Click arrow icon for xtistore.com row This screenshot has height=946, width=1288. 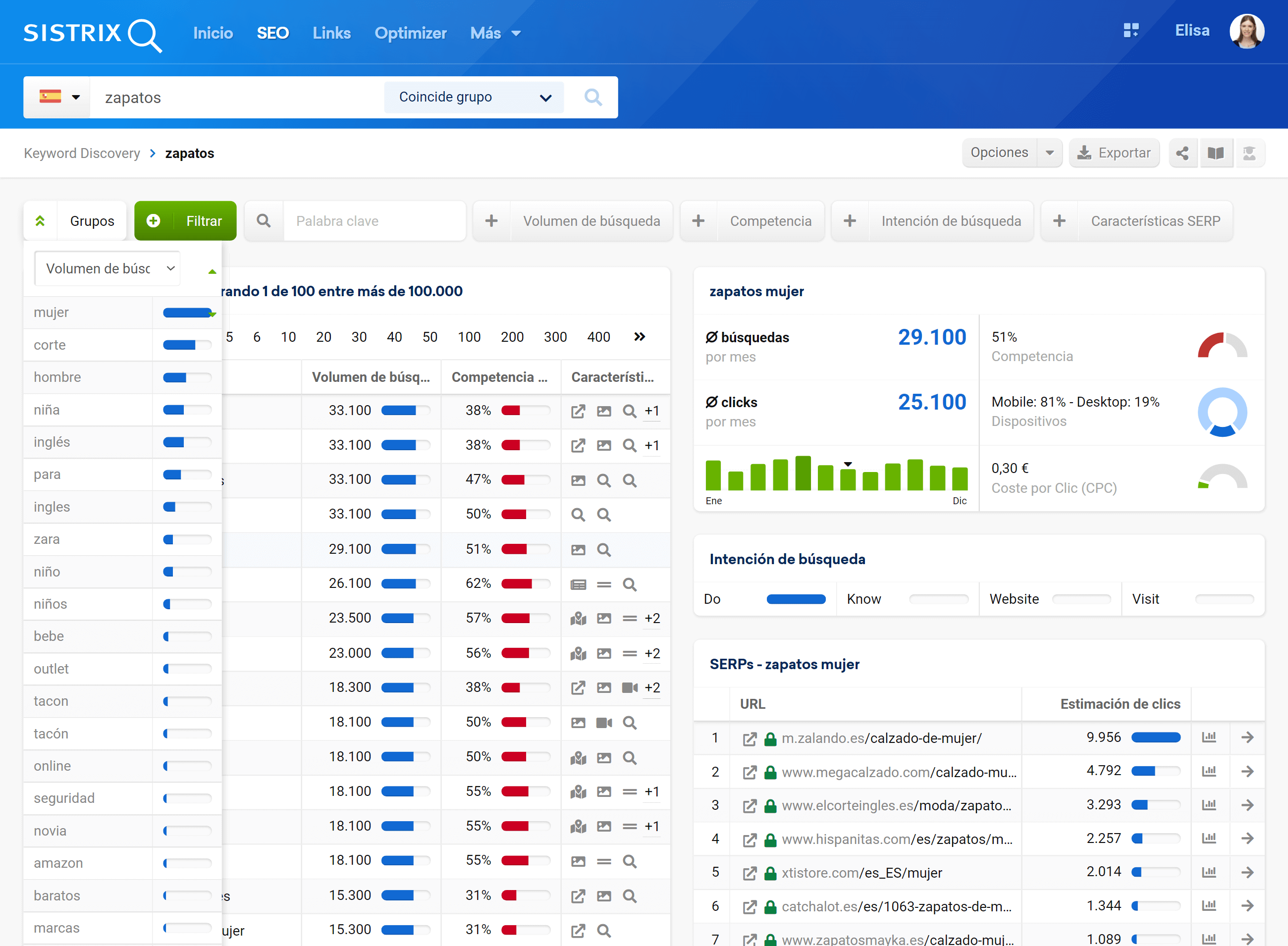1247,873
